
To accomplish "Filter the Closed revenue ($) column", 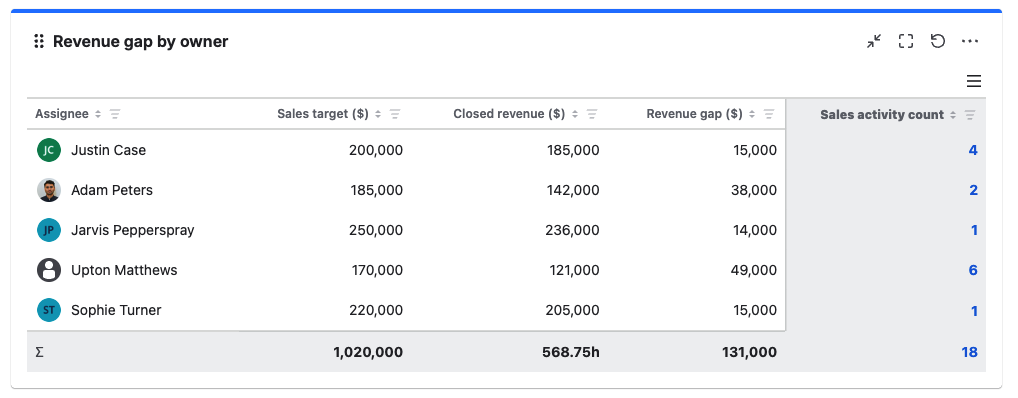I will [x=591, y=114].
